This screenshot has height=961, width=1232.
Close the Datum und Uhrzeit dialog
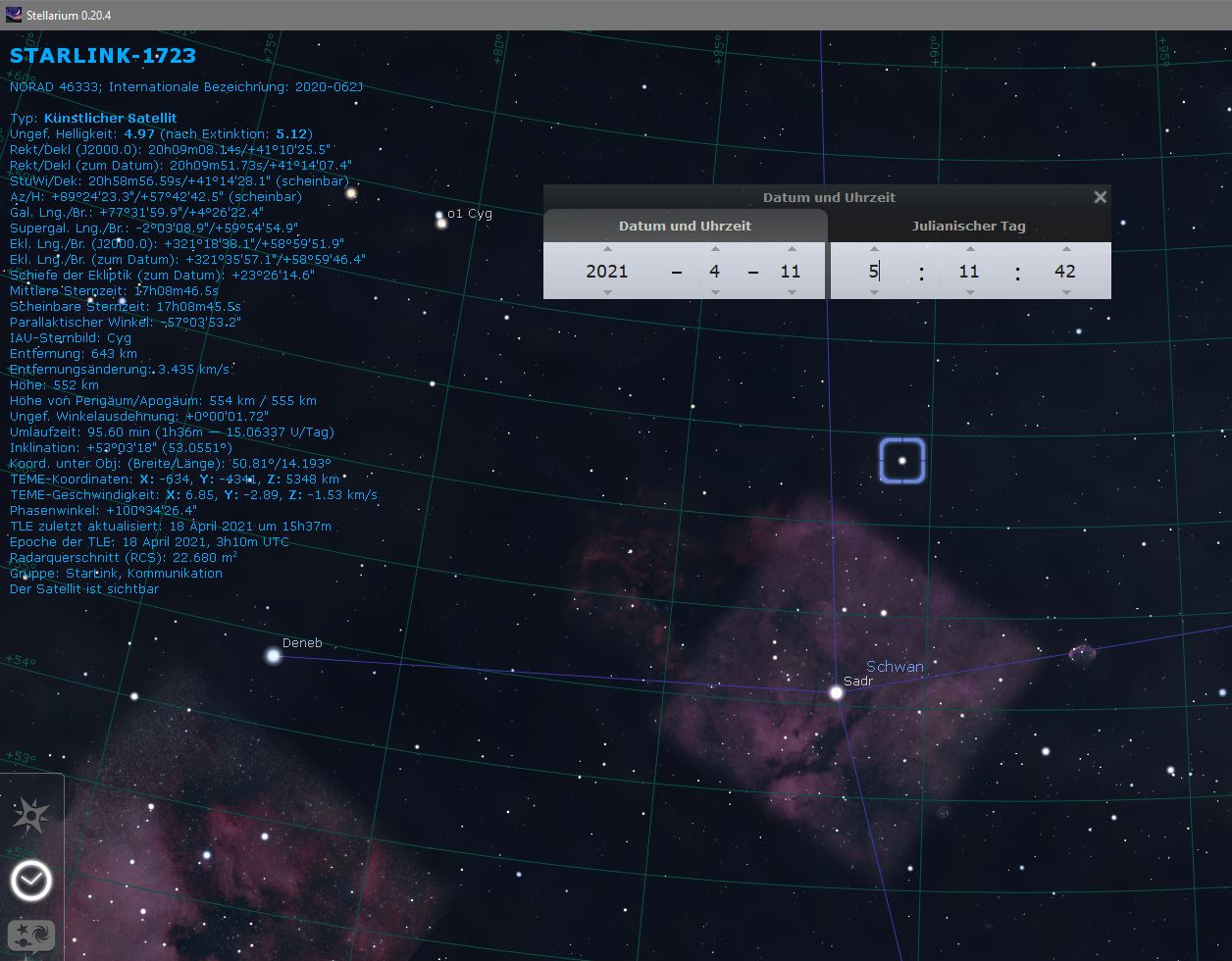point(1100,197)
